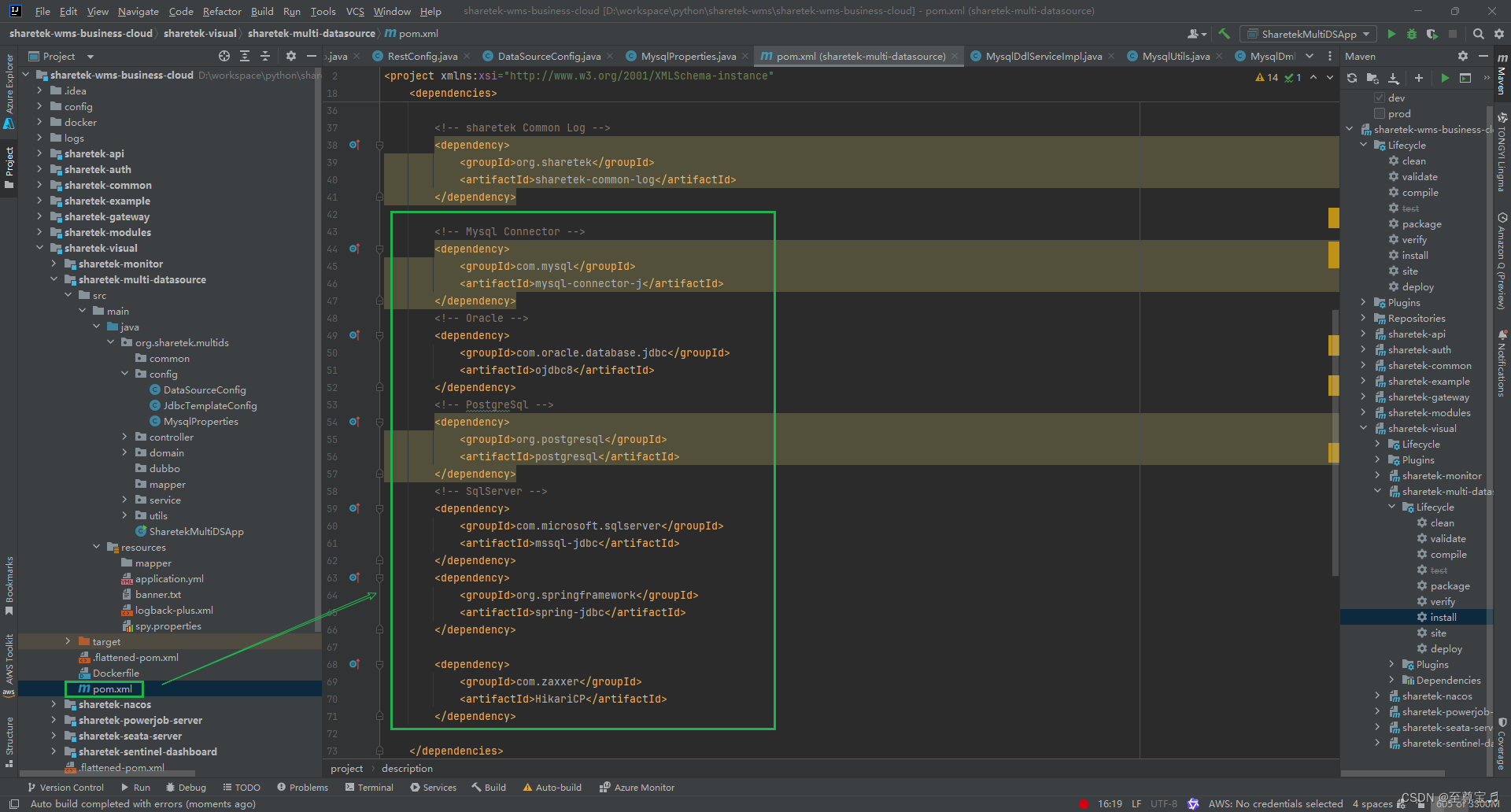Expand sharetek-api in the Maven panel
This screenshot has height=812, width=1511.
click(1364, 334)
